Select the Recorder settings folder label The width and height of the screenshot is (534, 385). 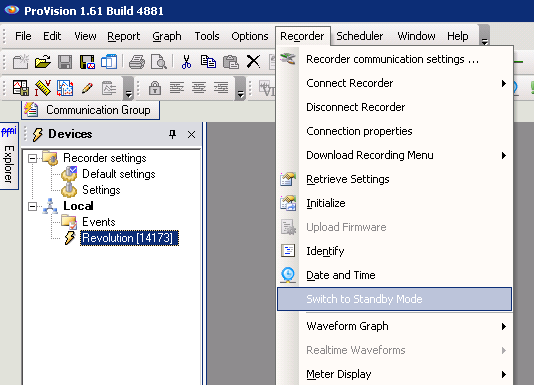(x=105, y=158)
